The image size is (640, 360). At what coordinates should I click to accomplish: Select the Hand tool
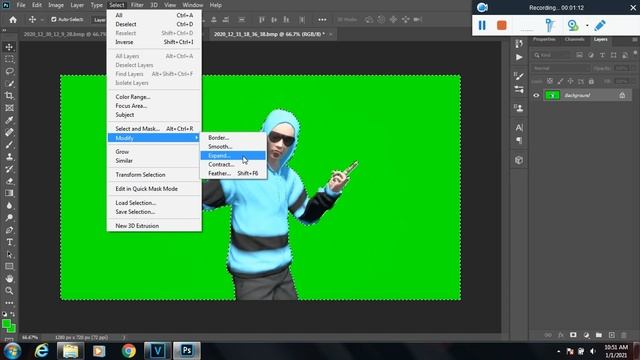9,279
